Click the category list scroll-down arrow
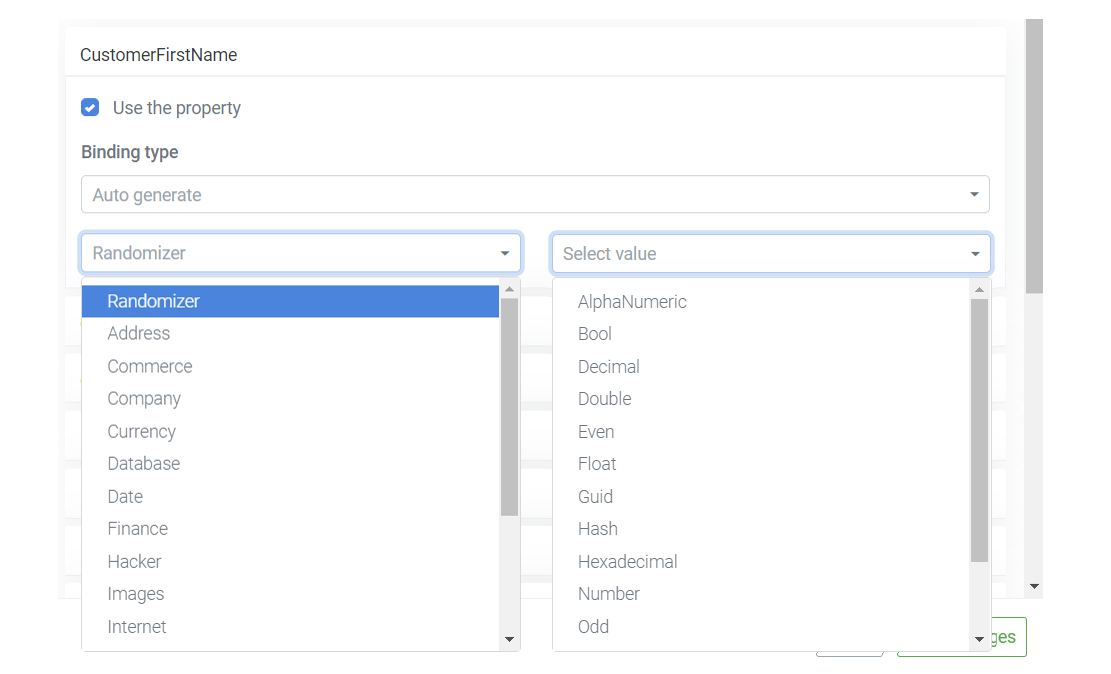 tap(509, 639)
